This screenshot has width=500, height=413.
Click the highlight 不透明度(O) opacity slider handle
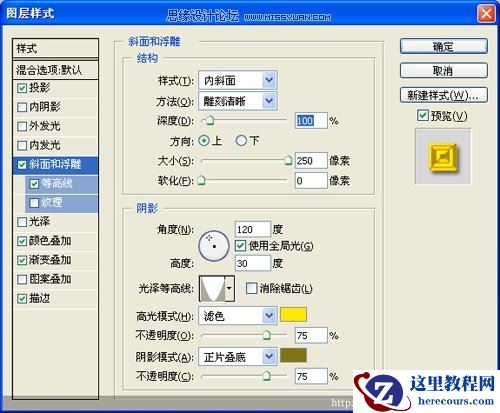(266, 335)
